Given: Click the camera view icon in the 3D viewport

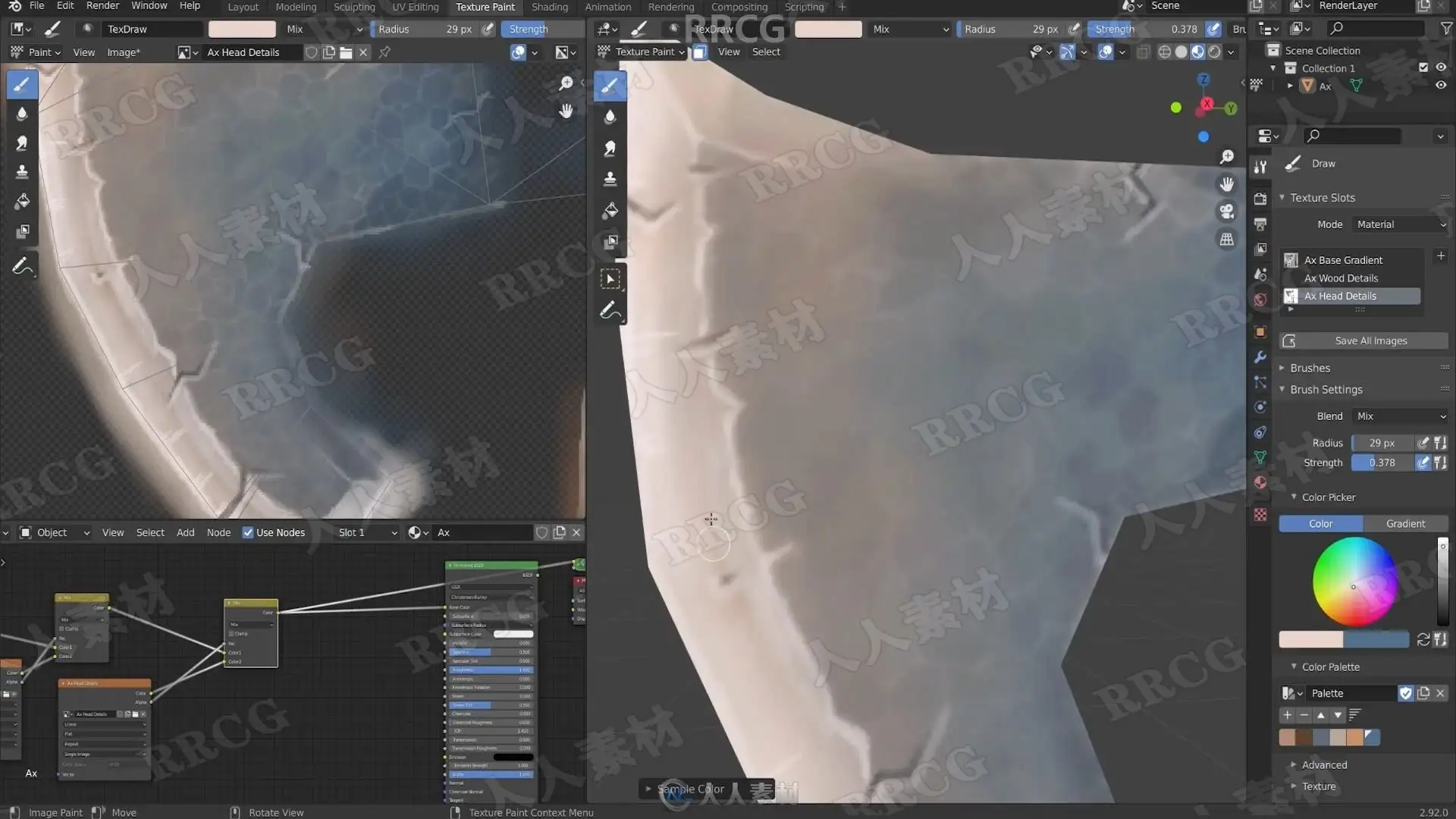Looking at the screenshot, I should (1226, 212).
